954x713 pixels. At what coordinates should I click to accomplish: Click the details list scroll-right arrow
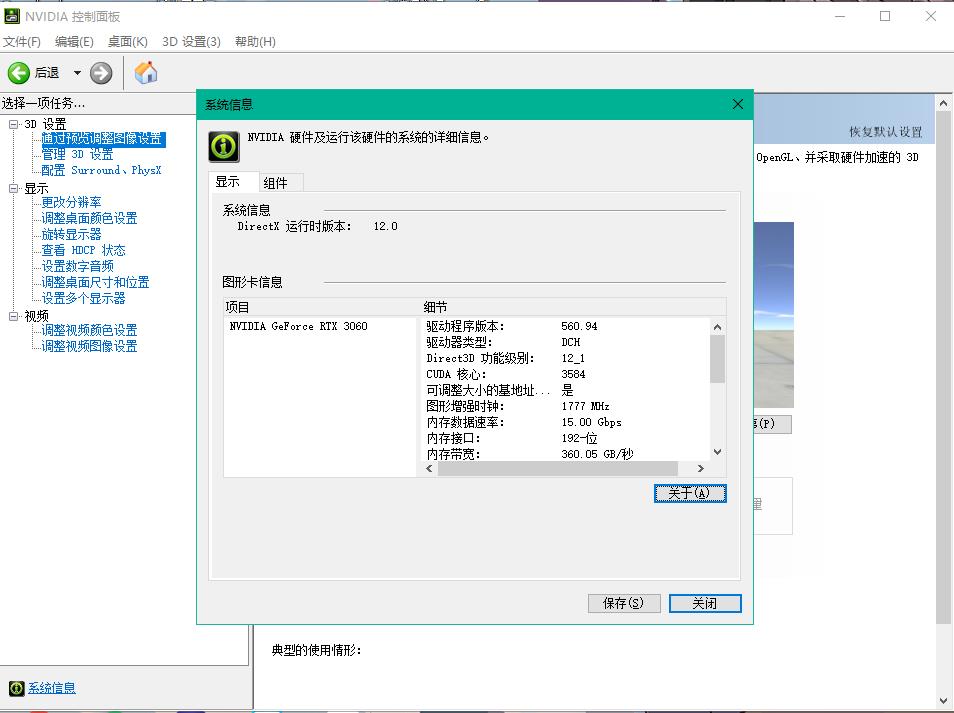point(700,468)
